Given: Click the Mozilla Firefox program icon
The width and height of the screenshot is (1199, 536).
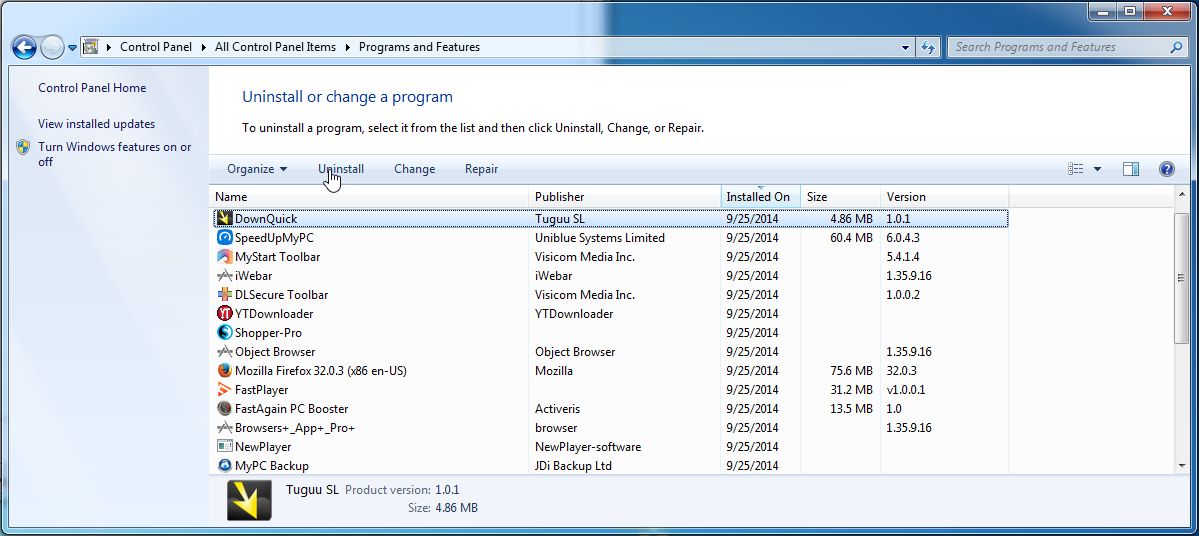Looking at the screenshot, I should [x=225, y=371].
